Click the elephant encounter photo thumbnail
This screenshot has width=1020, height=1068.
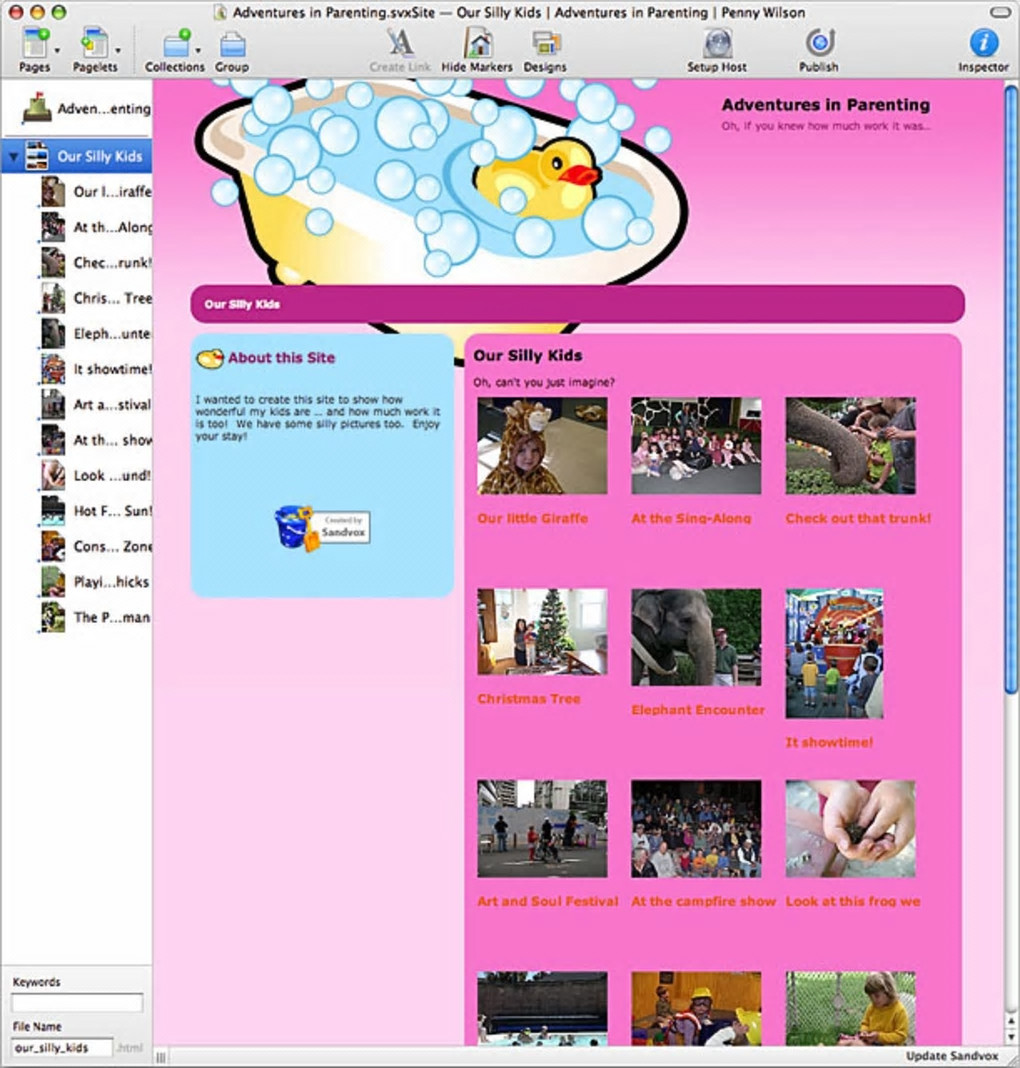(x=696, y=637)
